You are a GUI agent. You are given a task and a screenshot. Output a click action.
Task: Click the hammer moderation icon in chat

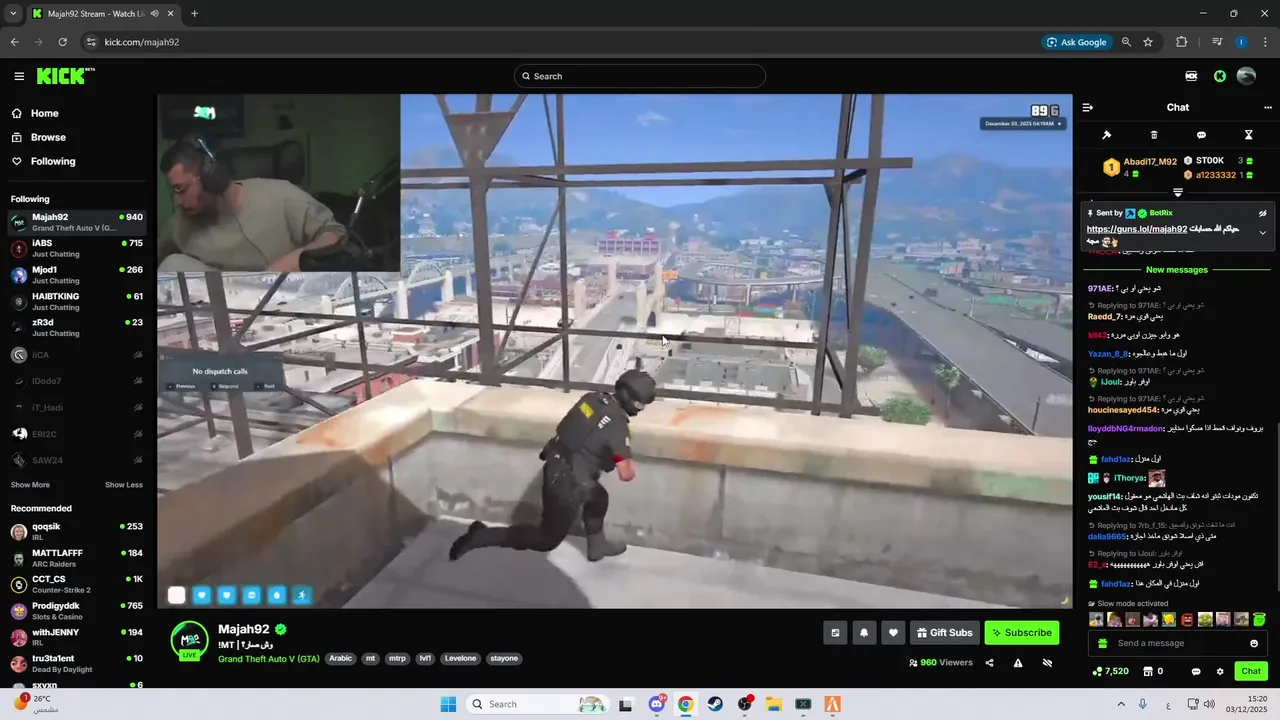(1107, 135)
